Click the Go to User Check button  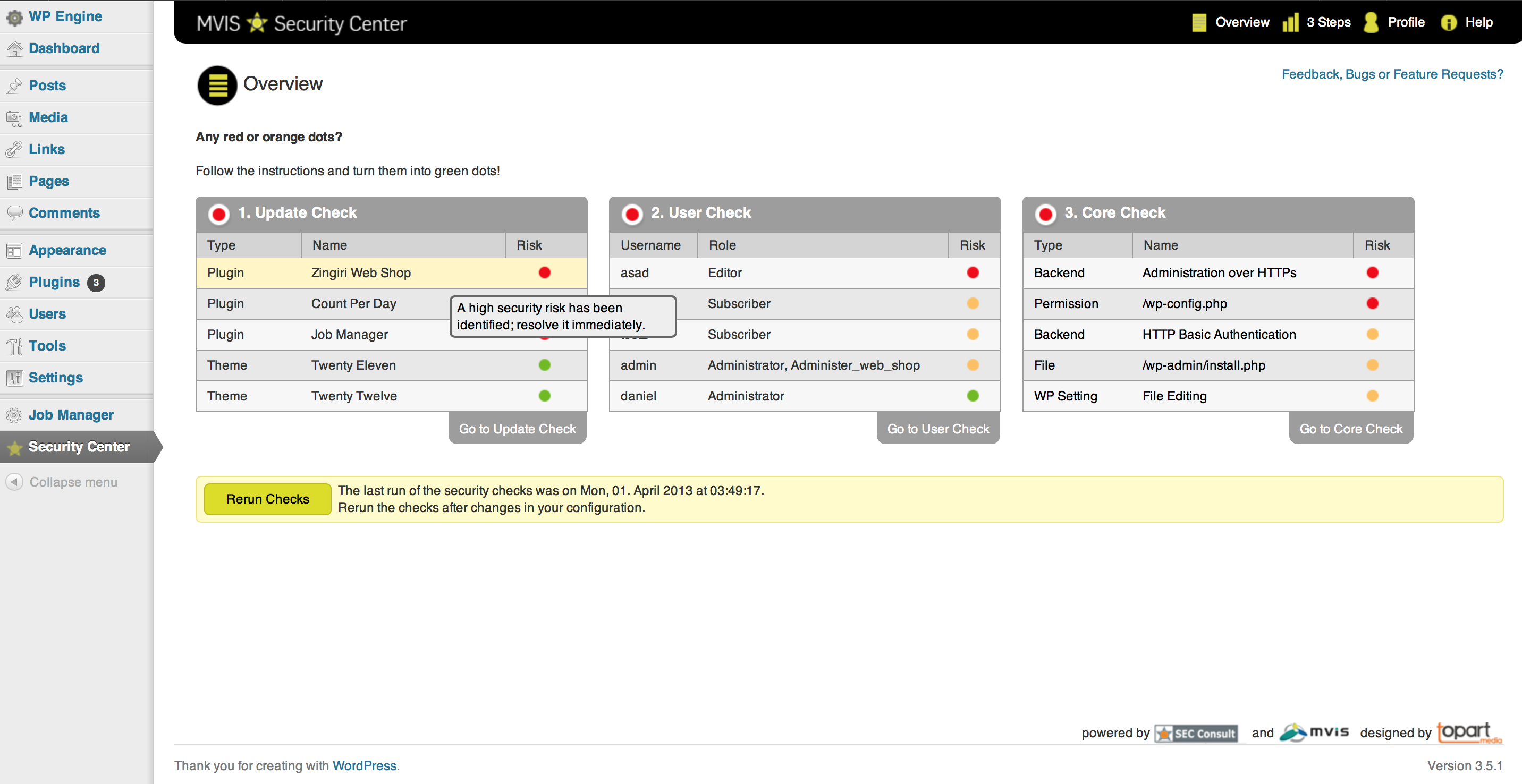coord(938,428)
